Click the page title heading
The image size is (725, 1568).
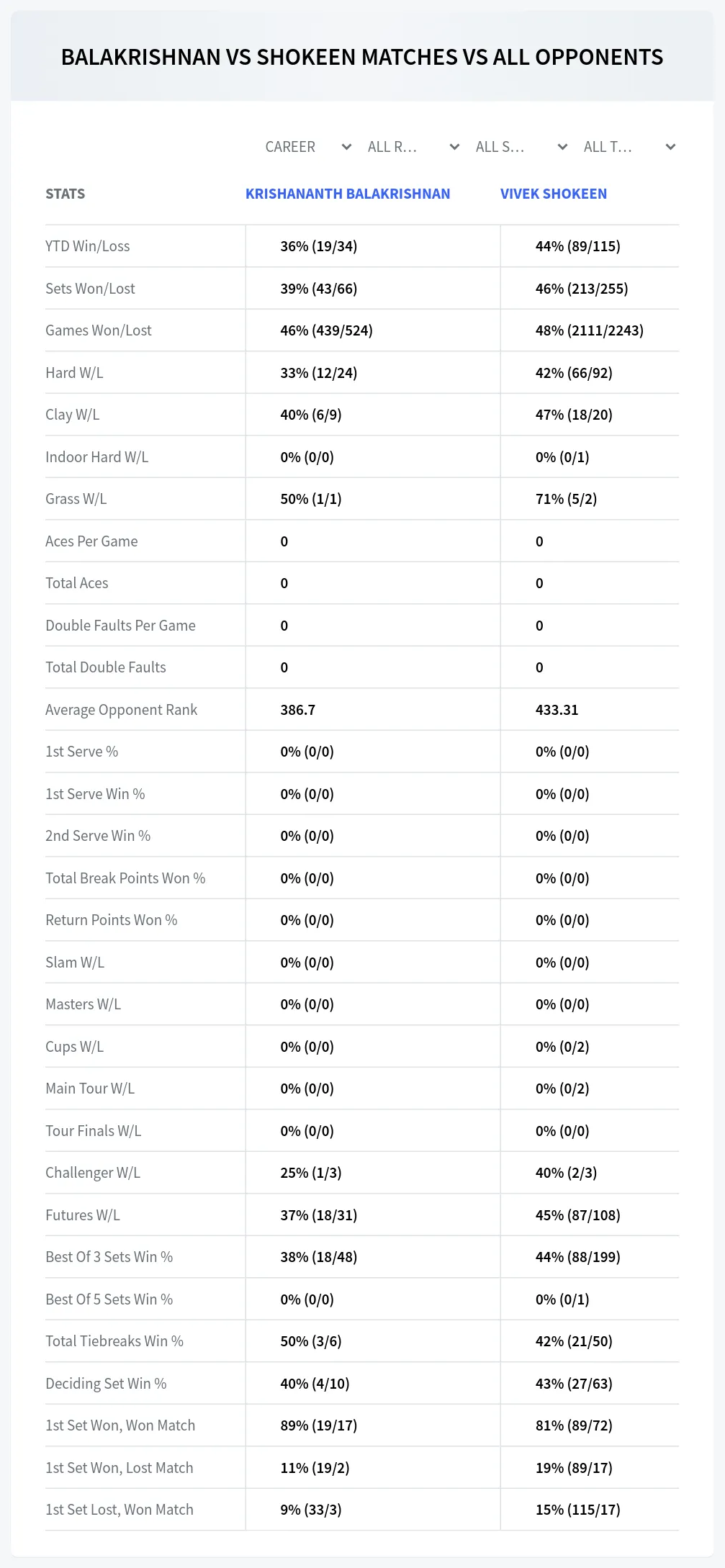click(362, 57)
